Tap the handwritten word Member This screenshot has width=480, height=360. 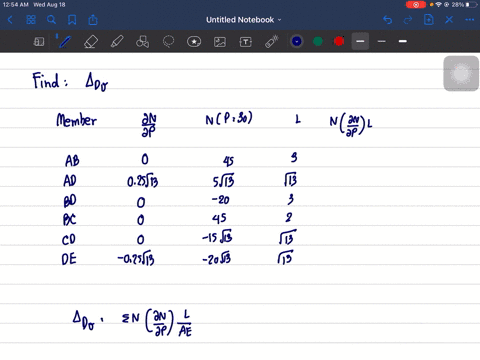point(77,120)
